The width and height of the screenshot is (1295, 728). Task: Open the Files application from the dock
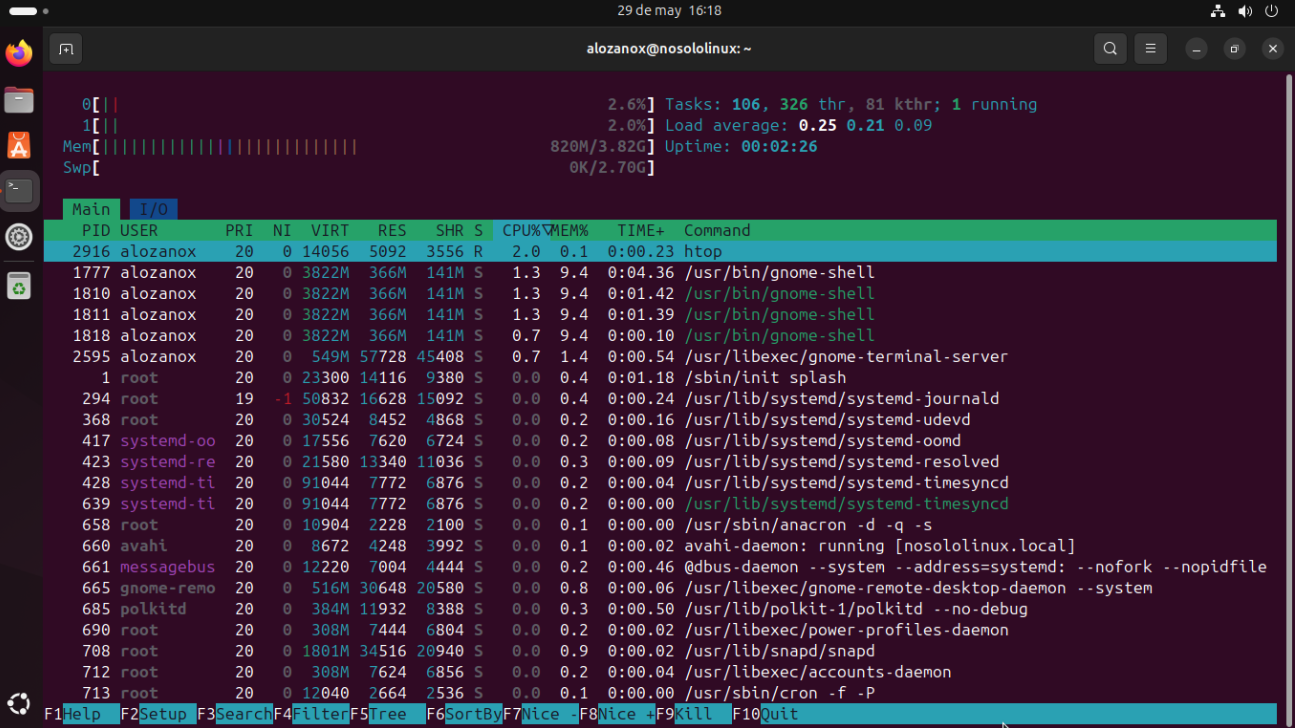pos(18,100)
